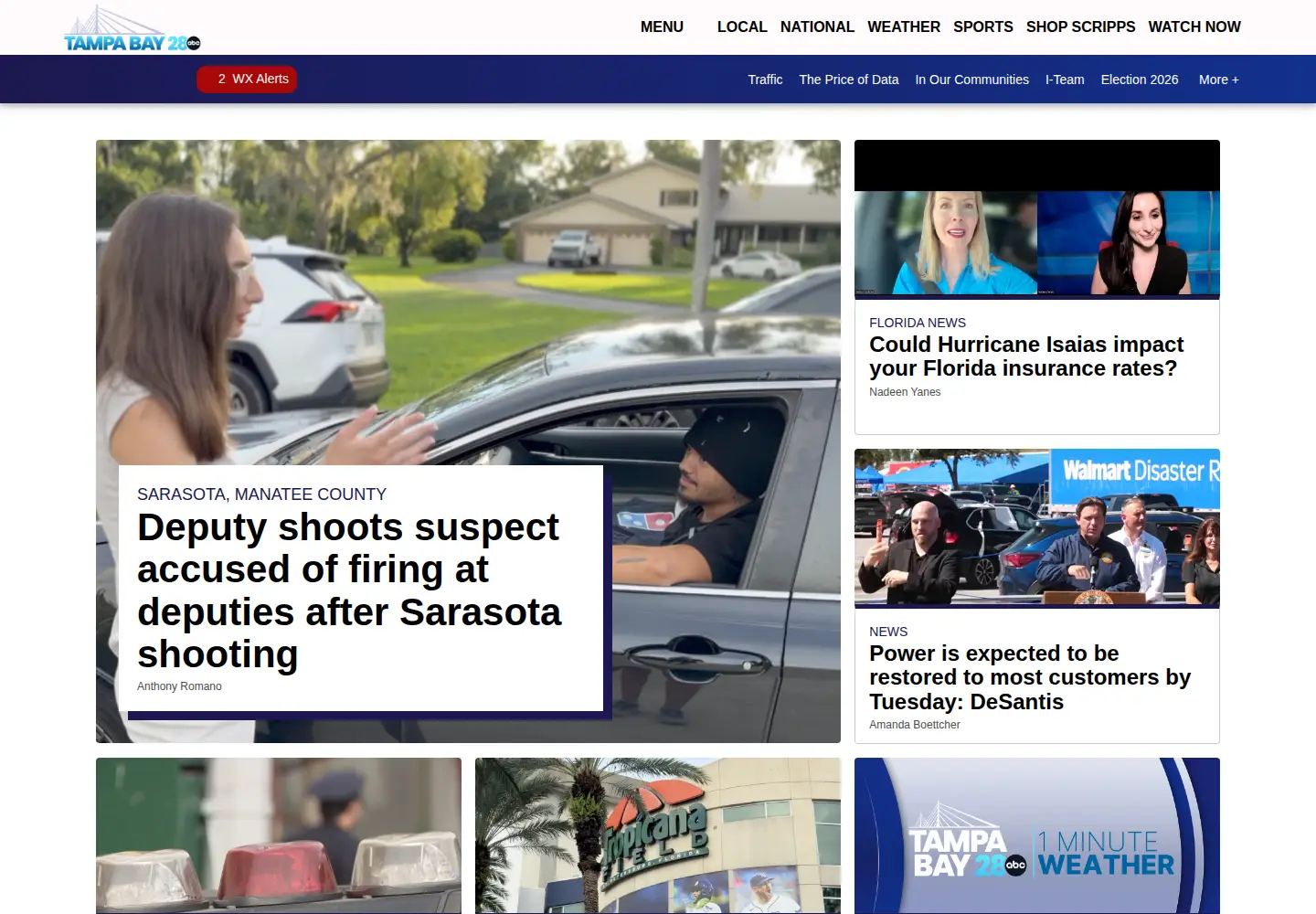Go to the Traffic page
Viewport: 1316px width, 914px height.
pos(765,80)
